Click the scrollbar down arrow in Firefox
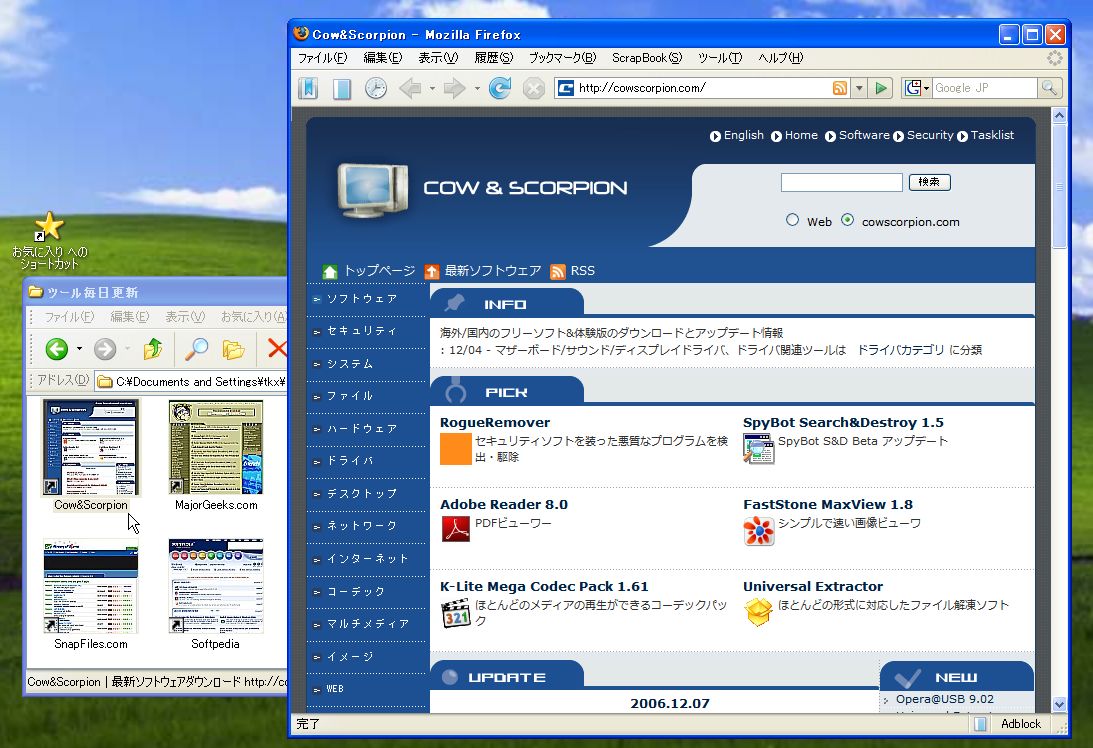Viewport: 1093px width, 748px height. point(1059,704)
